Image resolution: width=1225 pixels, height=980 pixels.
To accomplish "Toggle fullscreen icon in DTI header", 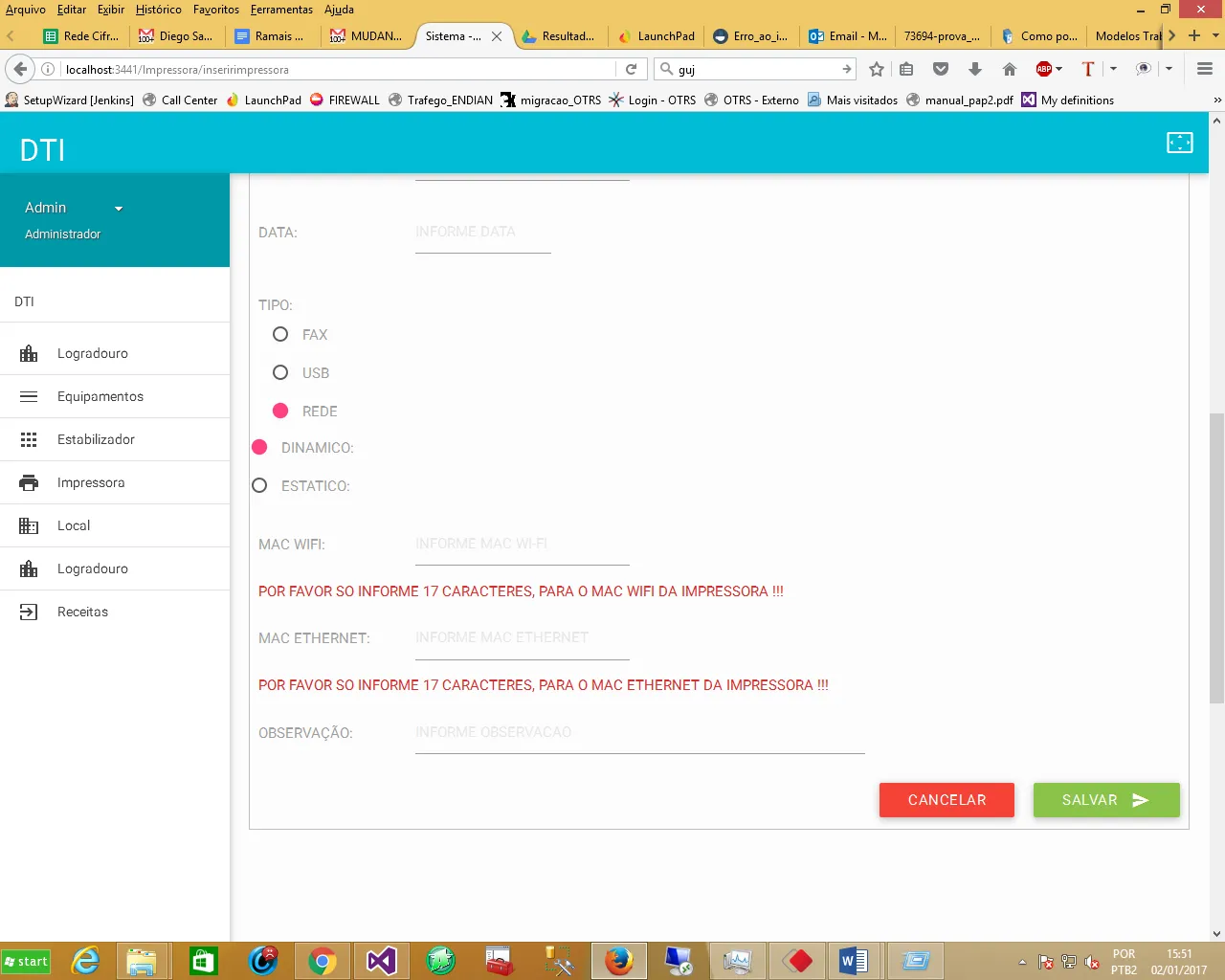I will tap(1179, 143).
